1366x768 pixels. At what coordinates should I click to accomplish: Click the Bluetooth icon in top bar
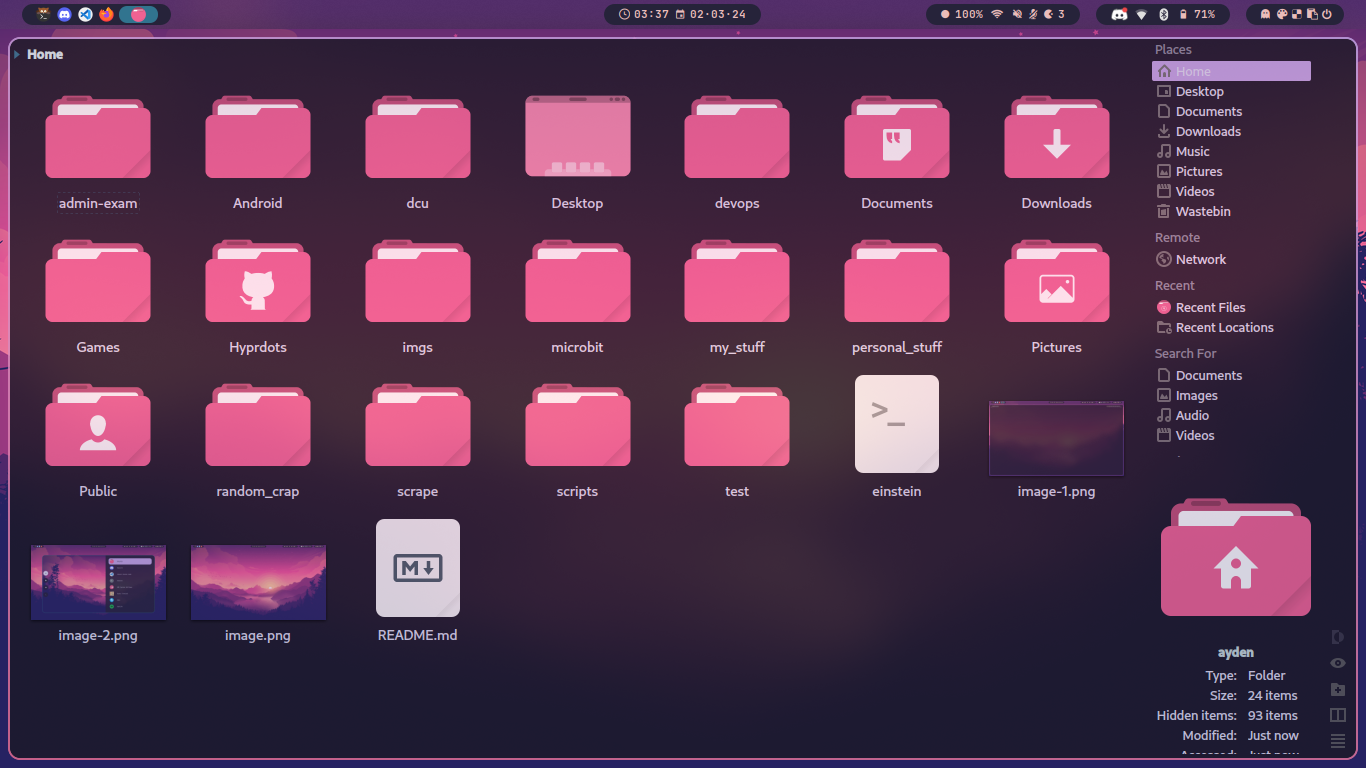coord(1163,14)
